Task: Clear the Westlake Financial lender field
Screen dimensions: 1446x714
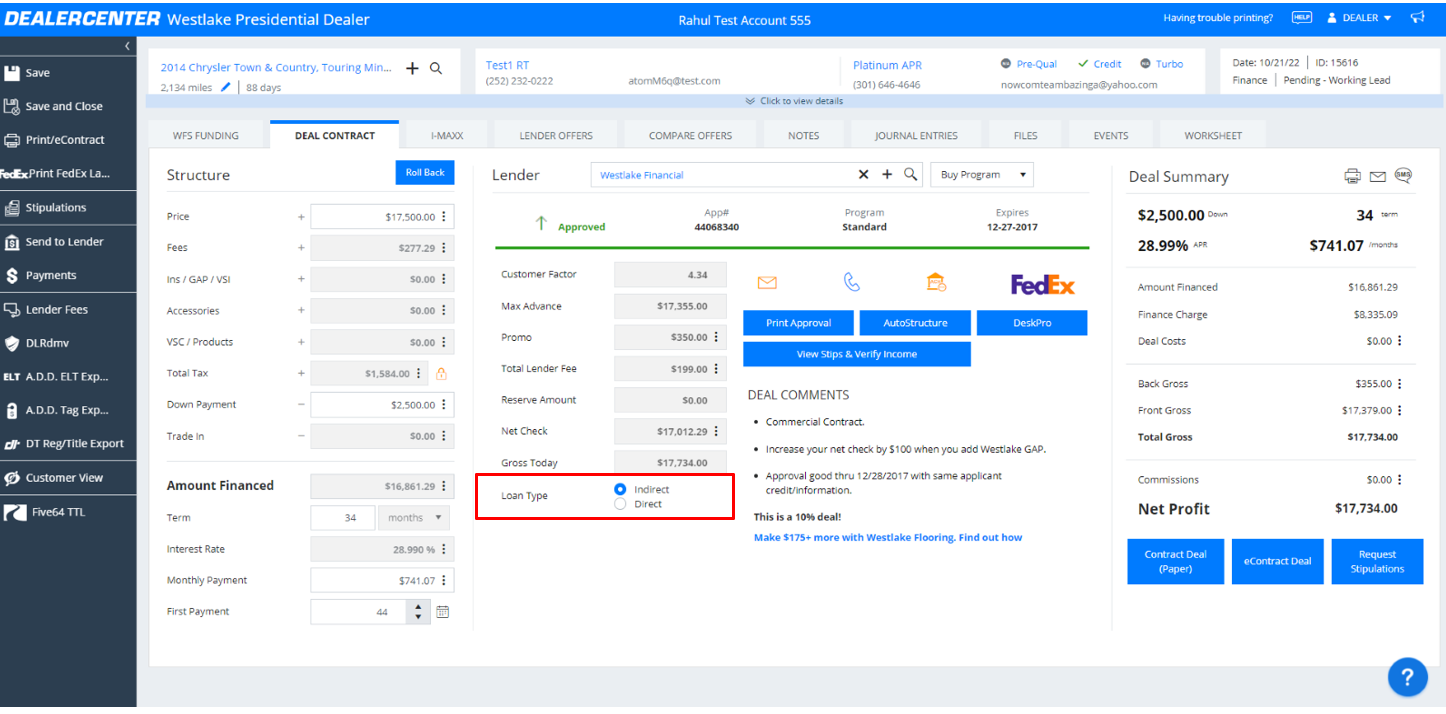Action: (x=864, y=175)
